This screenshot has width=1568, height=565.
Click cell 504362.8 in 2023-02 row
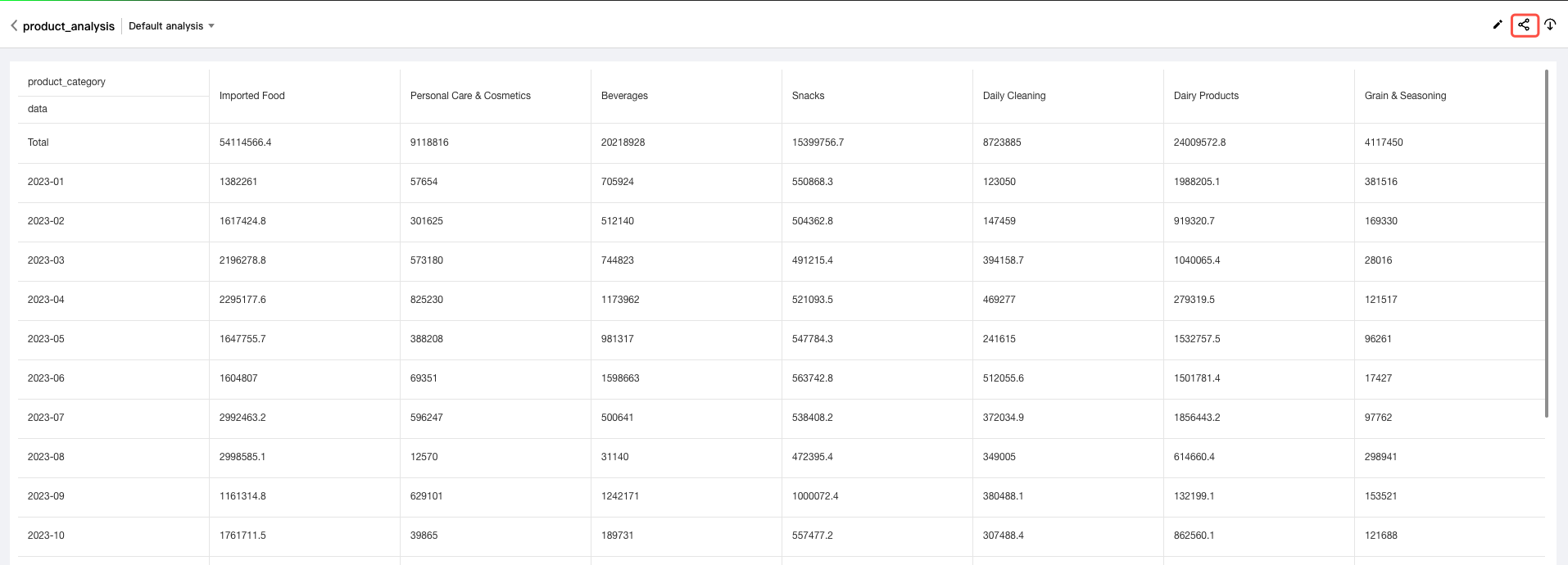point(813,221)
